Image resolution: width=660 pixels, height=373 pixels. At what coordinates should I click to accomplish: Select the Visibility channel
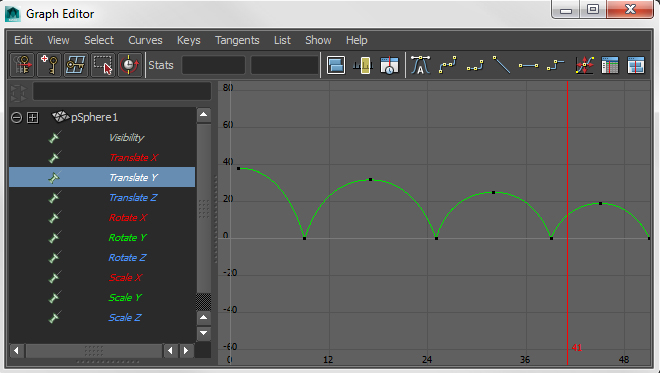pos(126,138)
